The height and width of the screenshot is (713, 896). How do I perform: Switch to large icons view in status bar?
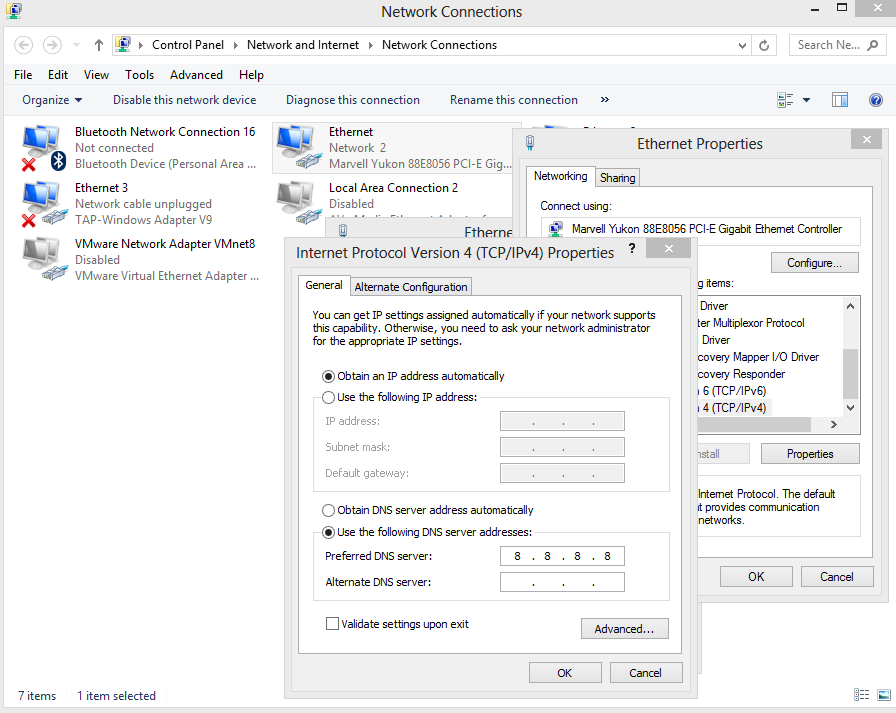pos(884,695)
